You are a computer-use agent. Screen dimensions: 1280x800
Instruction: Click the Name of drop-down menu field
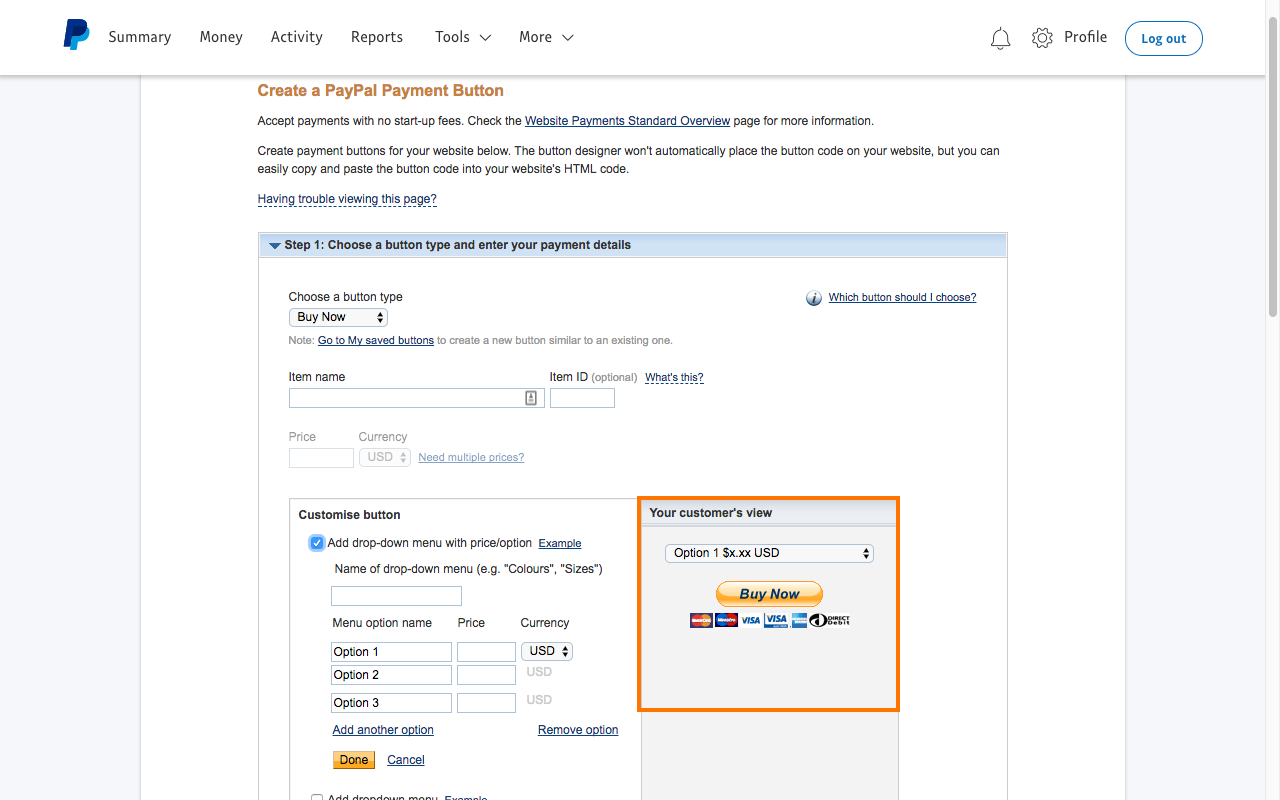396,596
